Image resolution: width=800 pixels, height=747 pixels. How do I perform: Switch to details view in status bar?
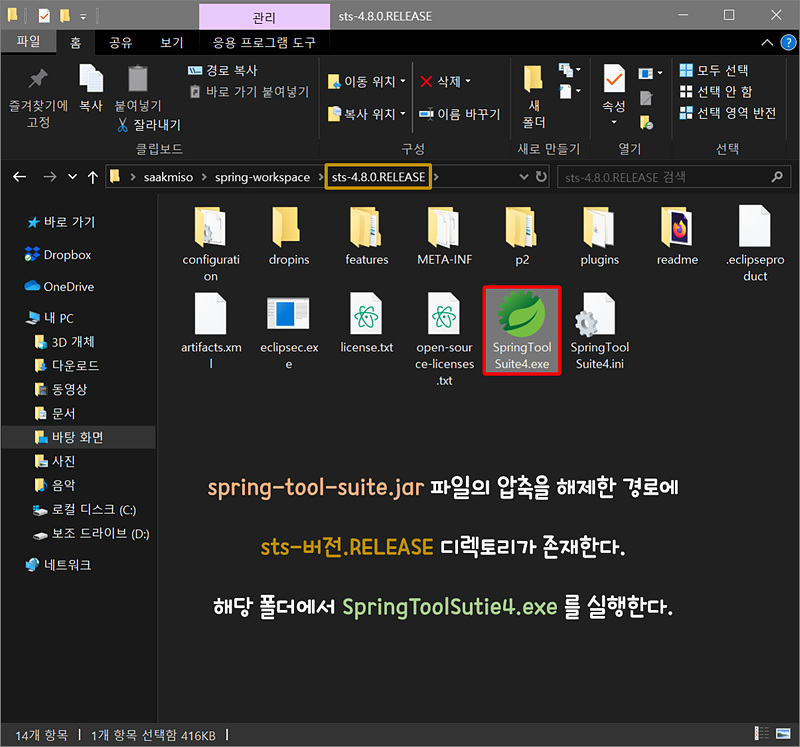pos(762,734)
